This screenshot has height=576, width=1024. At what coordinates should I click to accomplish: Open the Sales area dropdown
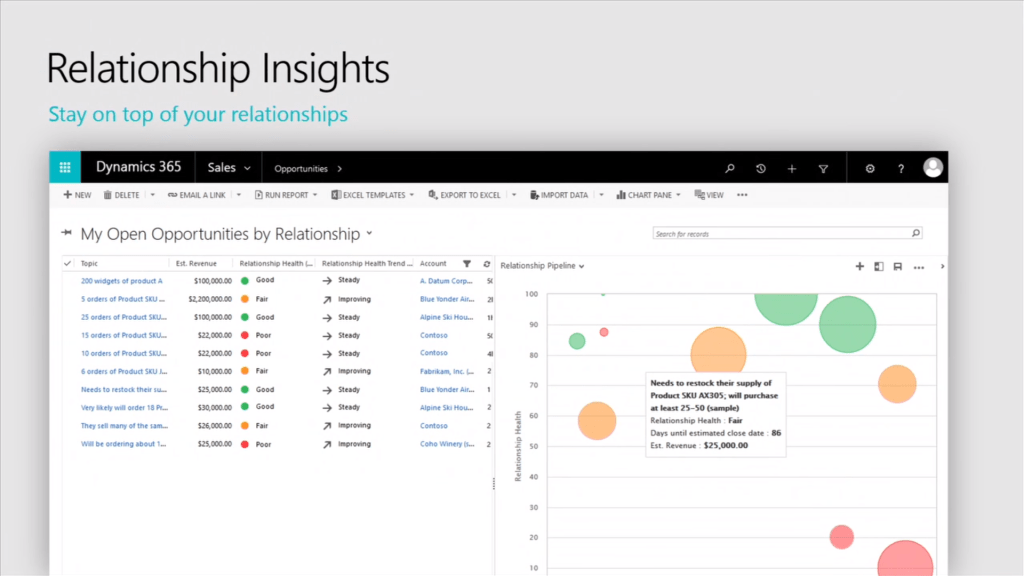coord(228,167)
